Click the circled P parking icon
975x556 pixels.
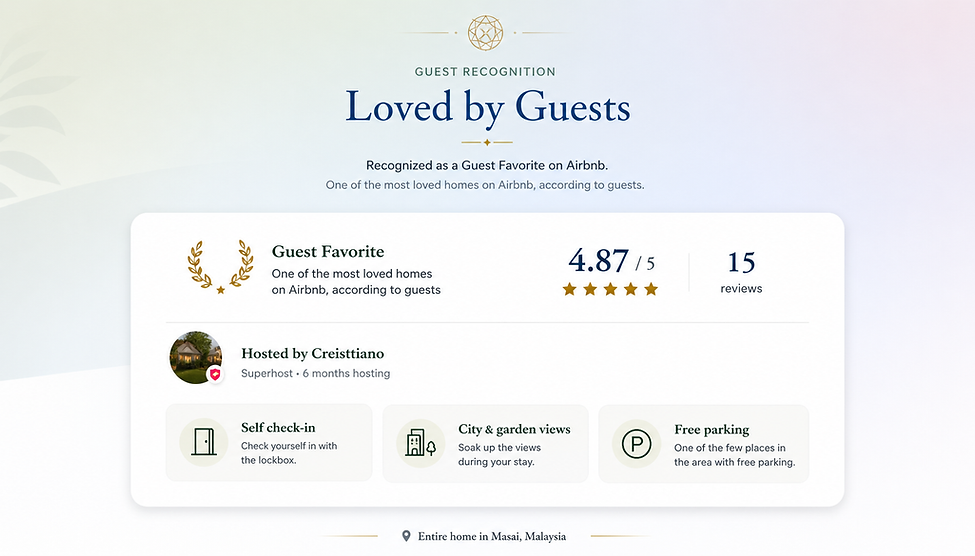click(x=636, y=444)
